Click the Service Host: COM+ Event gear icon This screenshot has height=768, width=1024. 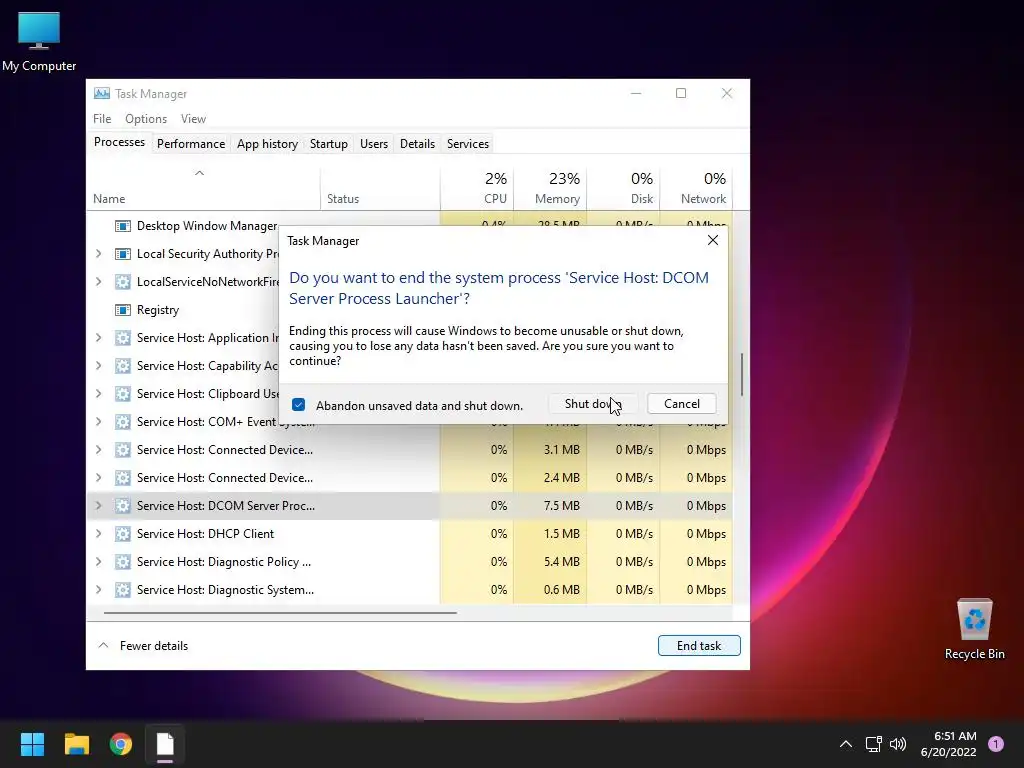tap(122, 422)
